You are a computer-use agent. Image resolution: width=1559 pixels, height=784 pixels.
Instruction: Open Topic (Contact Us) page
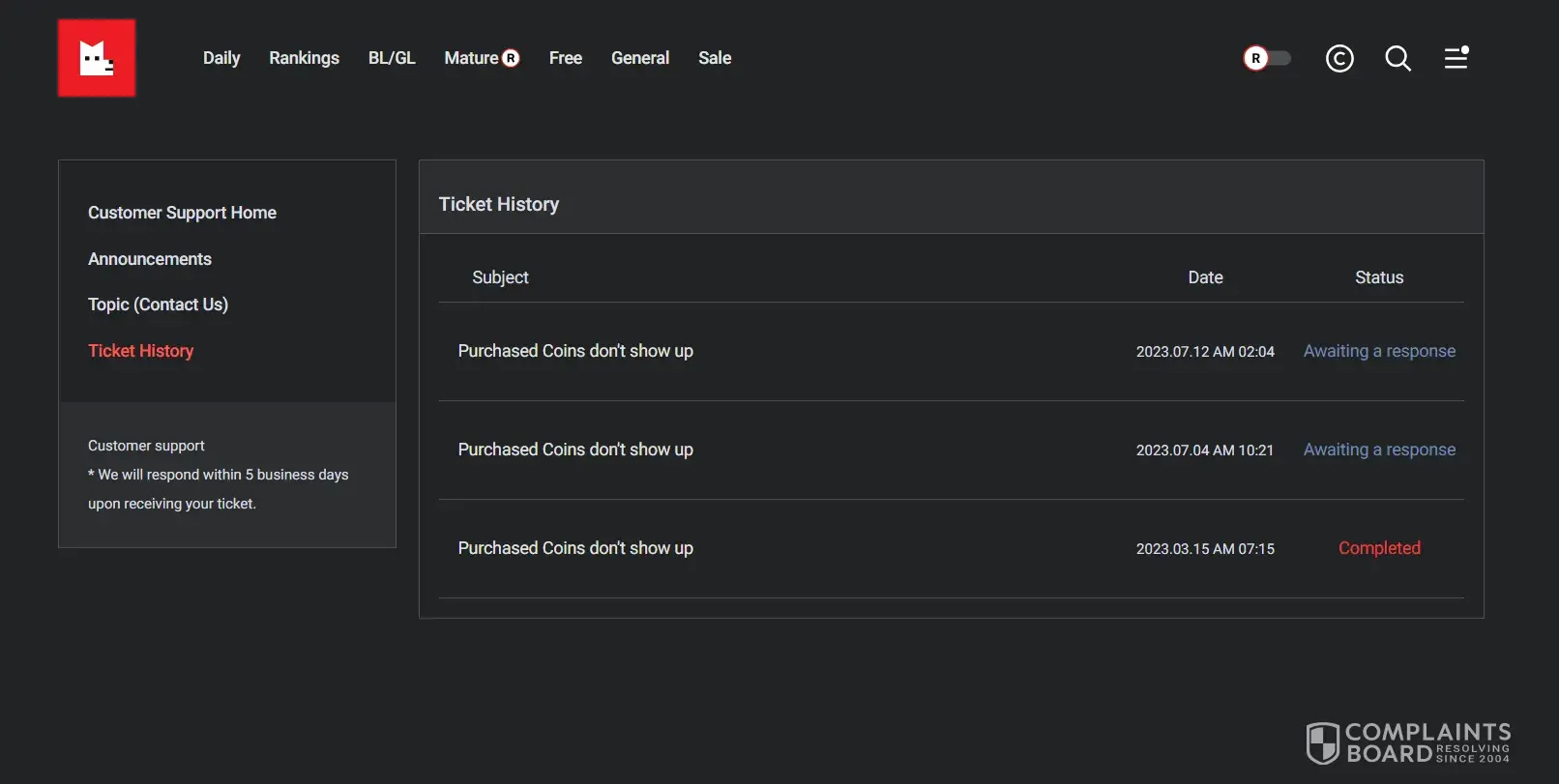tap(158, 305)
